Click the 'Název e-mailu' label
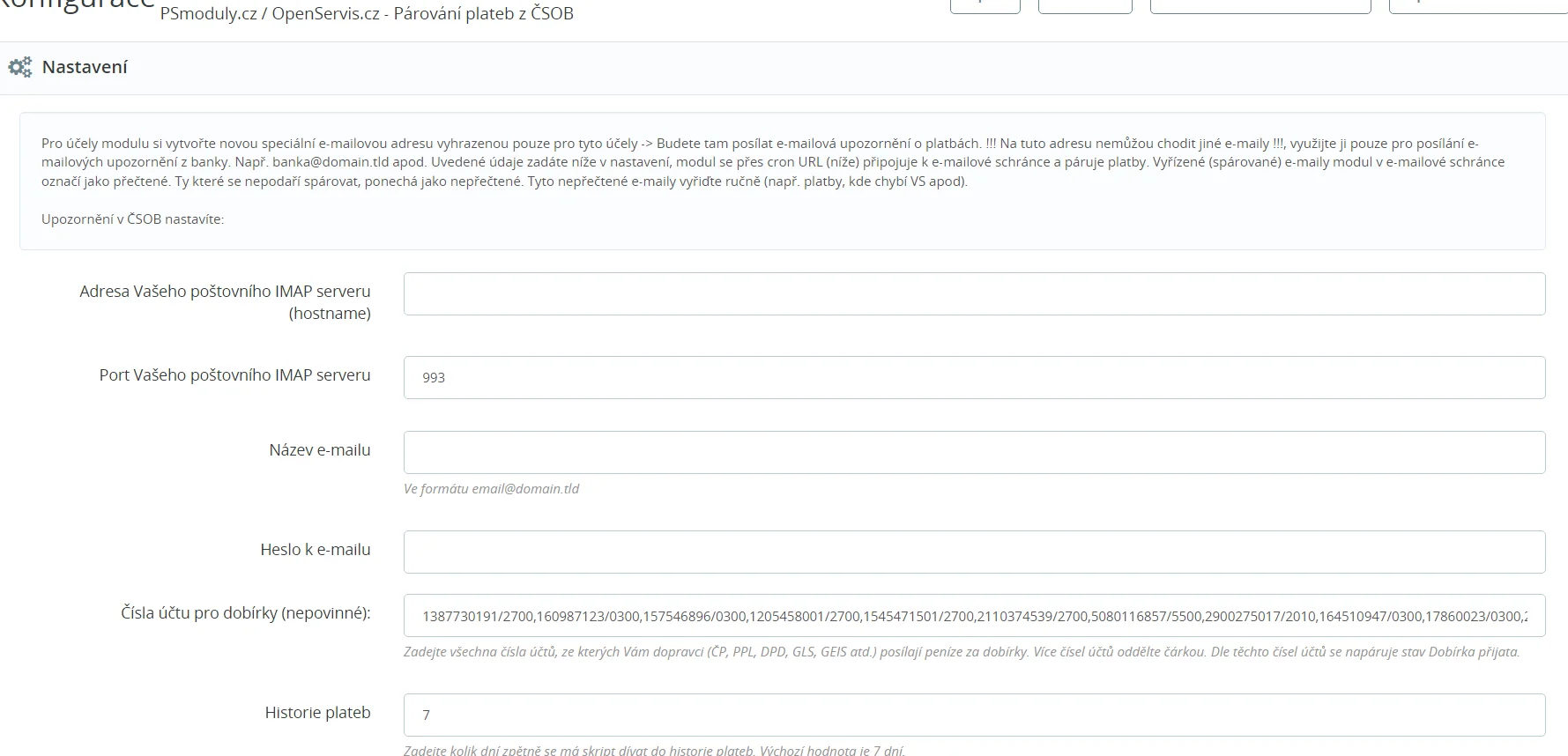1568x756 pixels. [319, 449]
